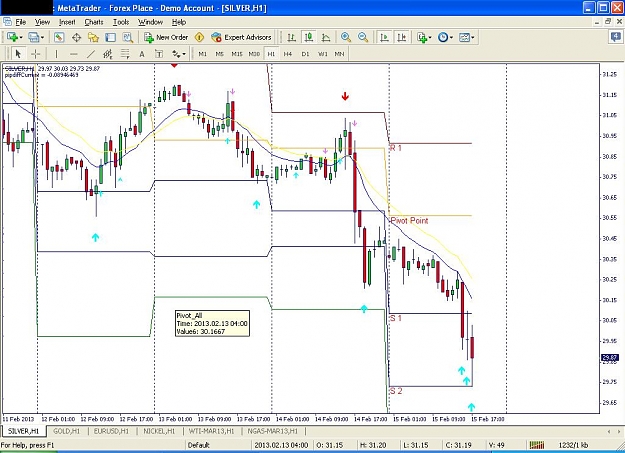
Task: Switch to H4 timeframe
Action: (x=288, y=53)
